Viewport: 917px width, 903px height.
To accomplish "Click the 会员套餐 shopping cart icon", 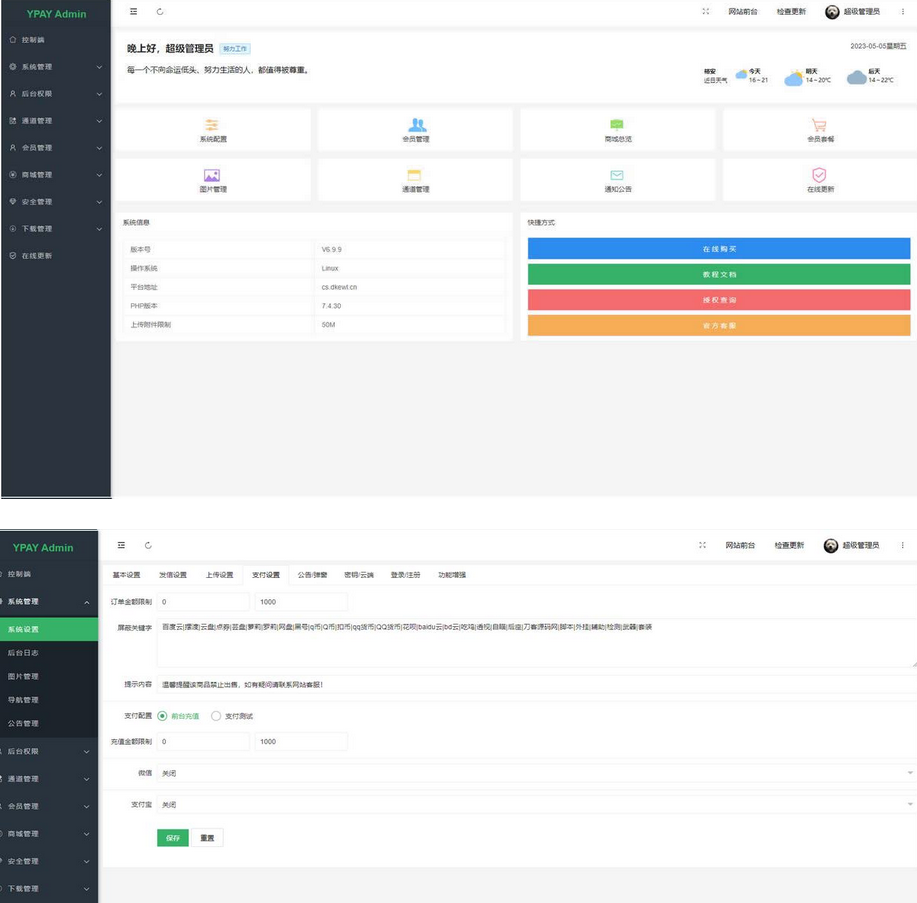I will (819, 125).
